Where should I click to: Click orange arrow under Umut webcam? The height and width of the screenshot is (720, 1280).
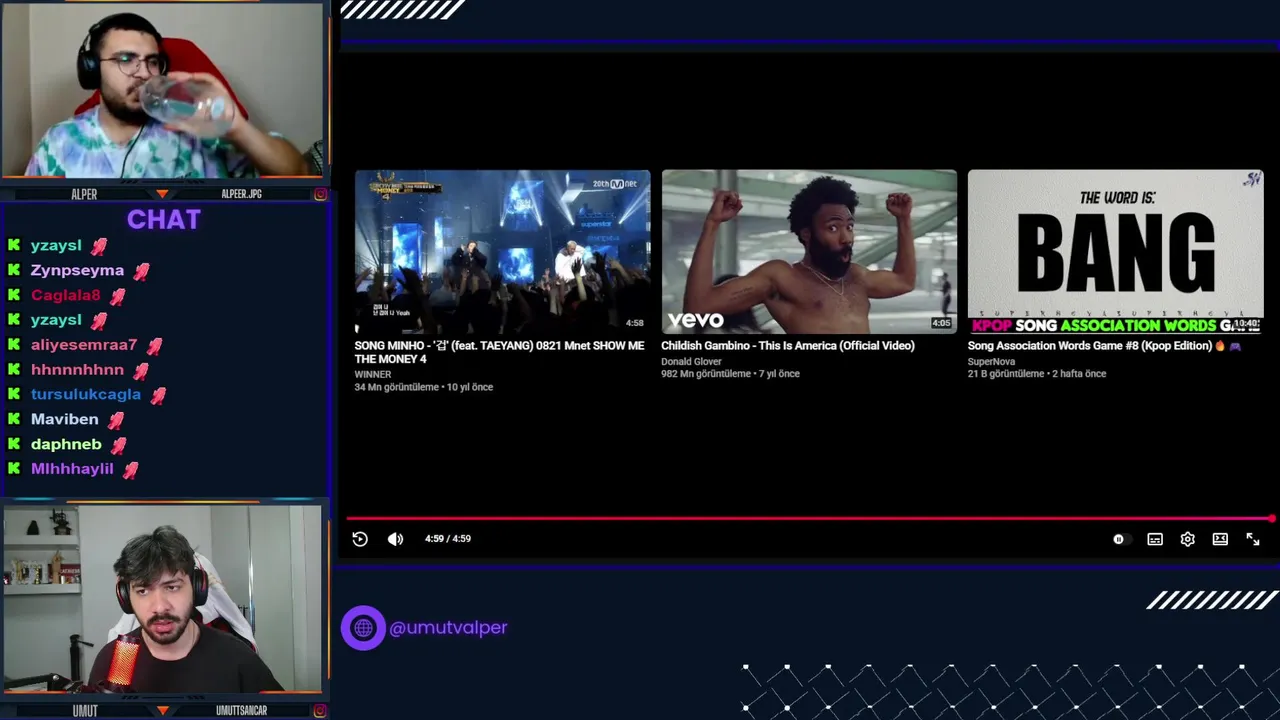click(163, 711)
